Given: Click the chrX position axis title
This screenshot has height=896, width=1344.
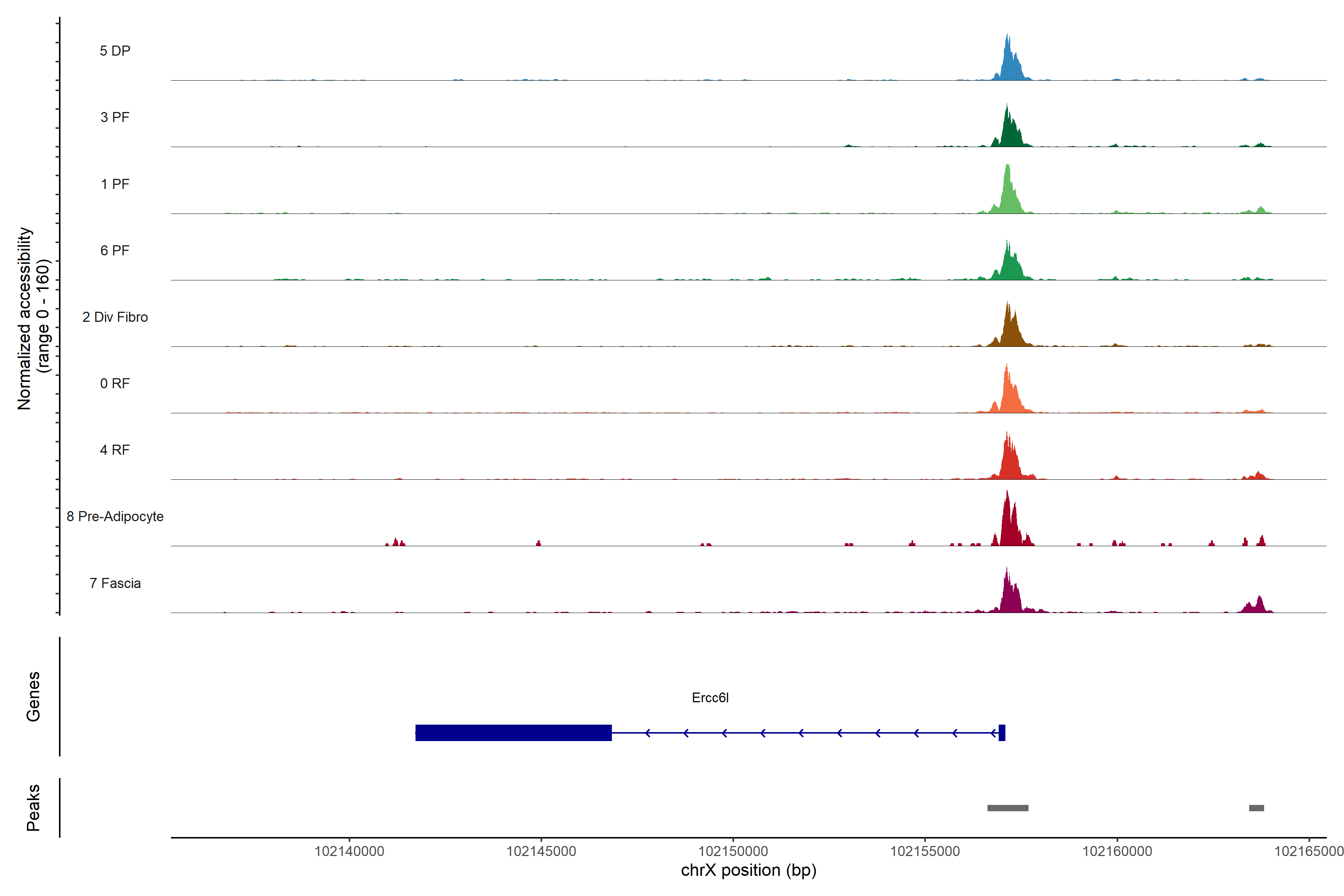Looking at the screenshot, I should (x=748, y=870).
